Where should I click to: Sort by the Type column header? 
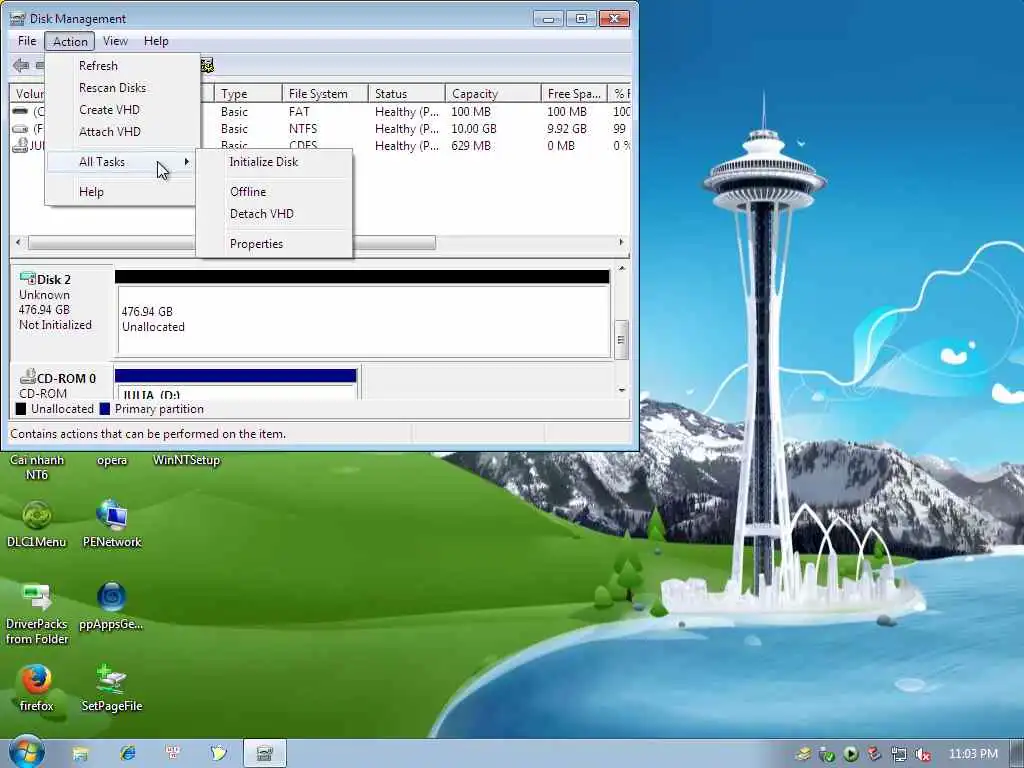click(248, 93)
